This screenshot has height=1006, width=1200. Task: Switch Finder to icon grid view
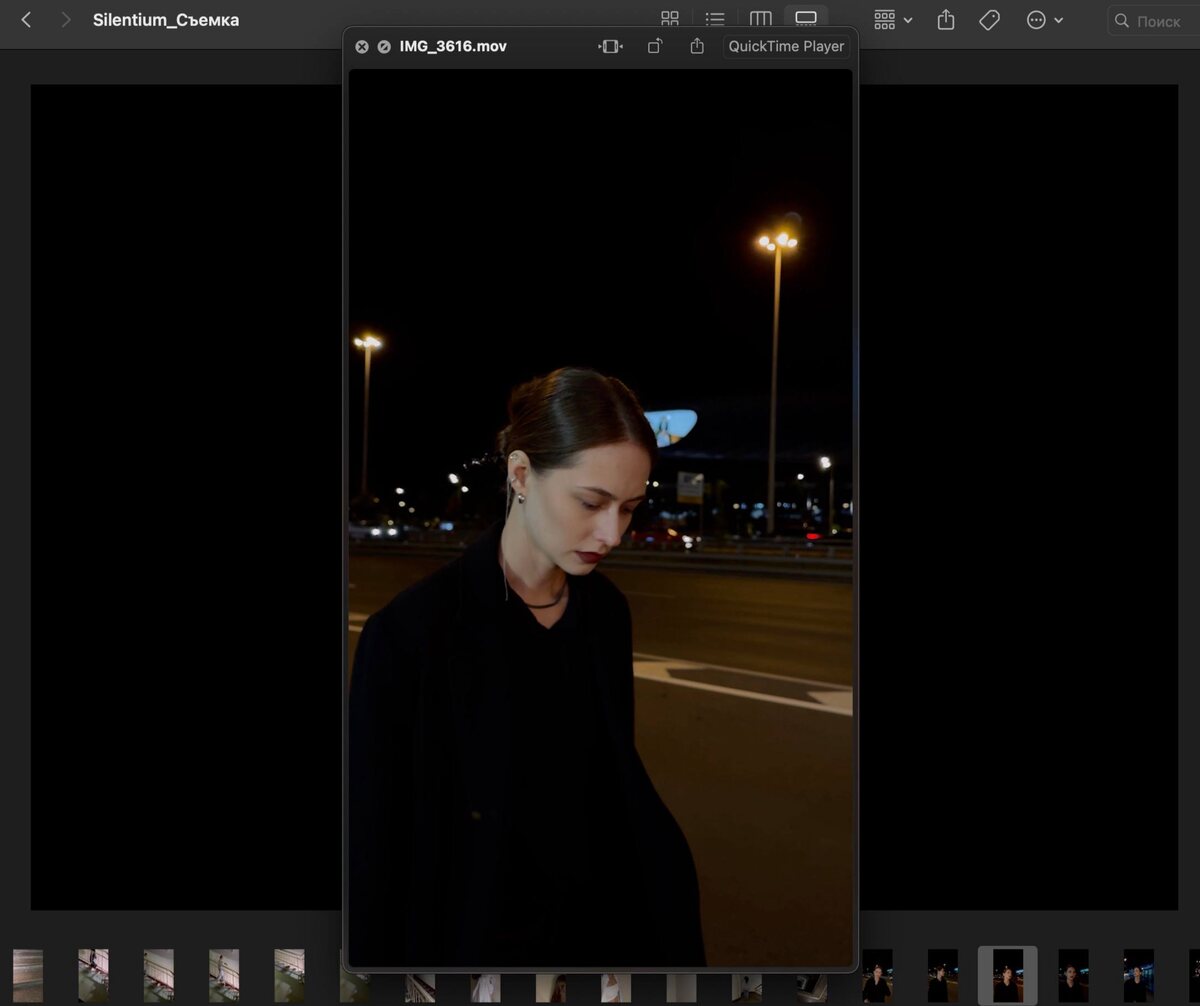pyautogui.click(x=670, y=20)
